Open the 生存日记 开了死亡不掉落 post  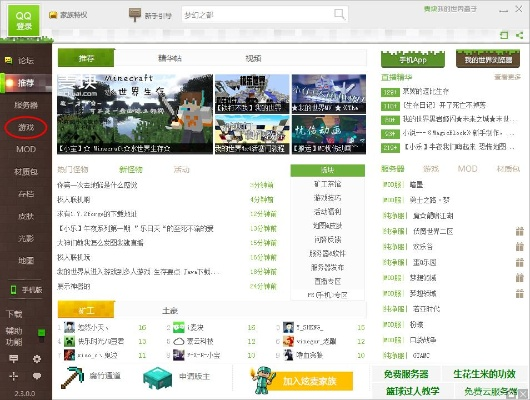pyautogui.click(x=444, y=105)
